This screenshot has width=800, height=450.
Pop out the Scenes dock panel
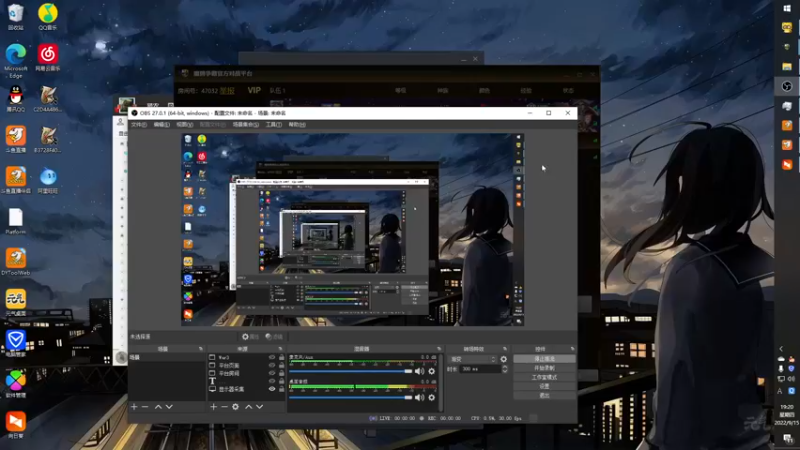point(201,349)
